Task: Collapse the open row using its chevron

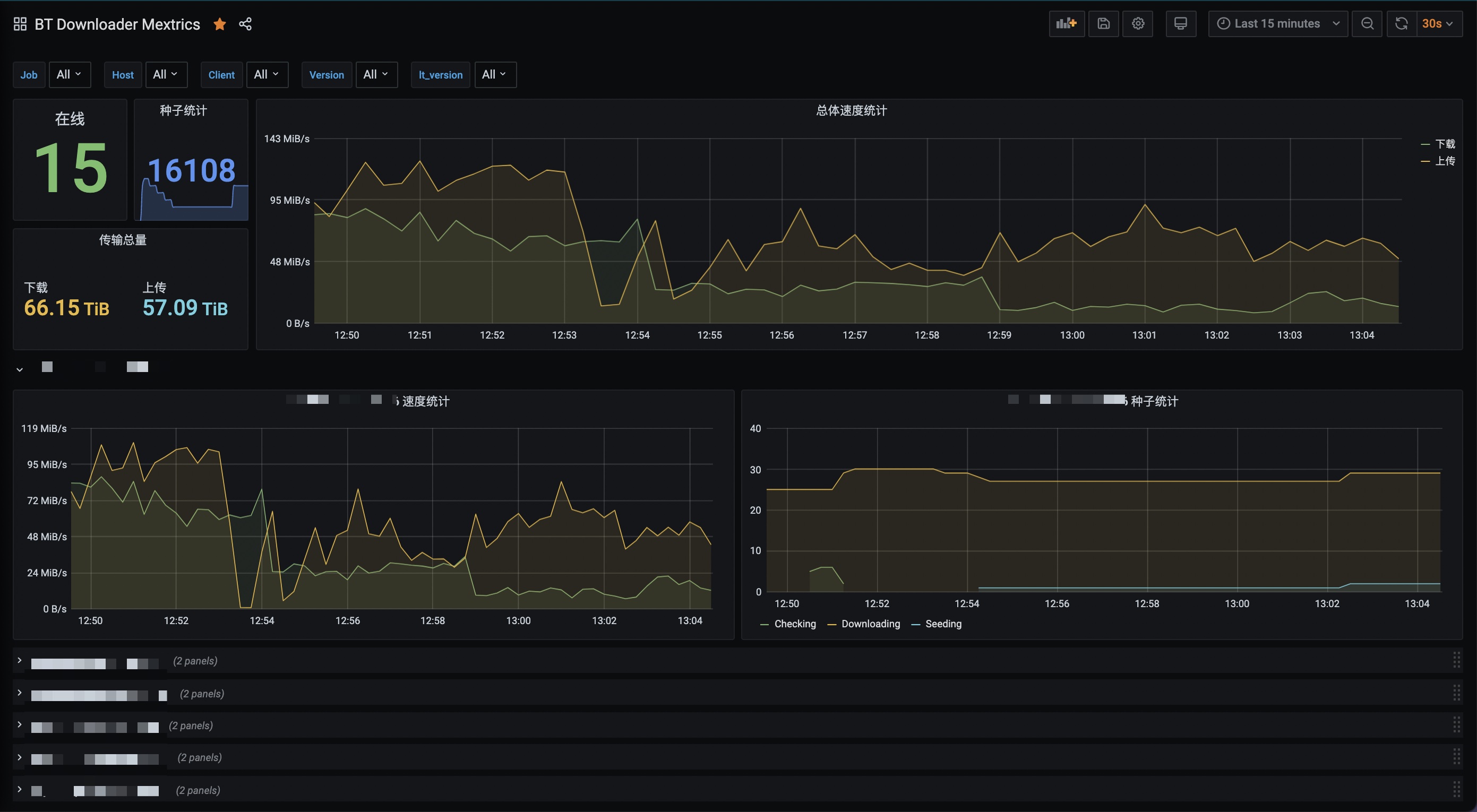Action: 20,369
